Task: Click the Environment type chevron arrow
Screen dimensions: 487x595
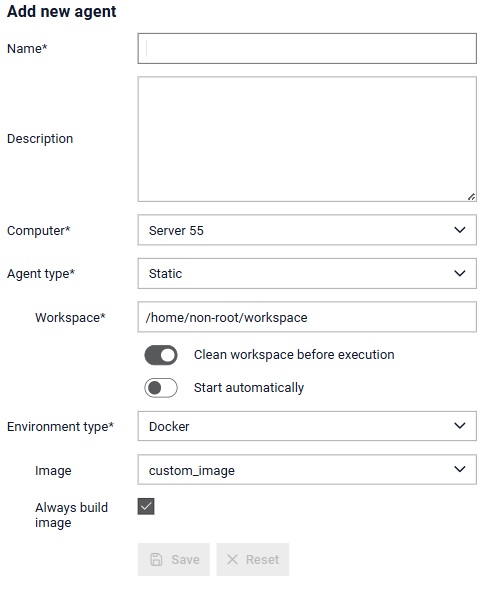Action: 460,426
